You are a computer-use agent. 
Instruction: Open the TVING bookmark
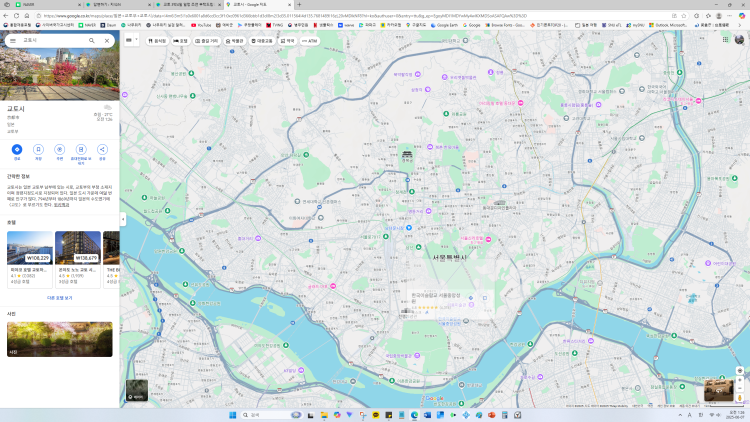[x=275, y=25]
